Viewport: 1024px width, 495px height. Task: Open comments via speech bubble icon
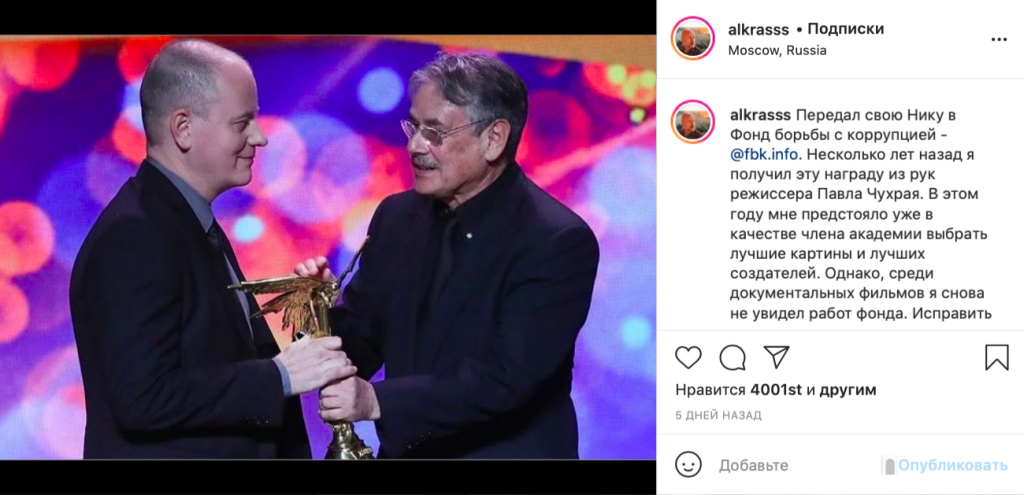click(x=732, y=357)
